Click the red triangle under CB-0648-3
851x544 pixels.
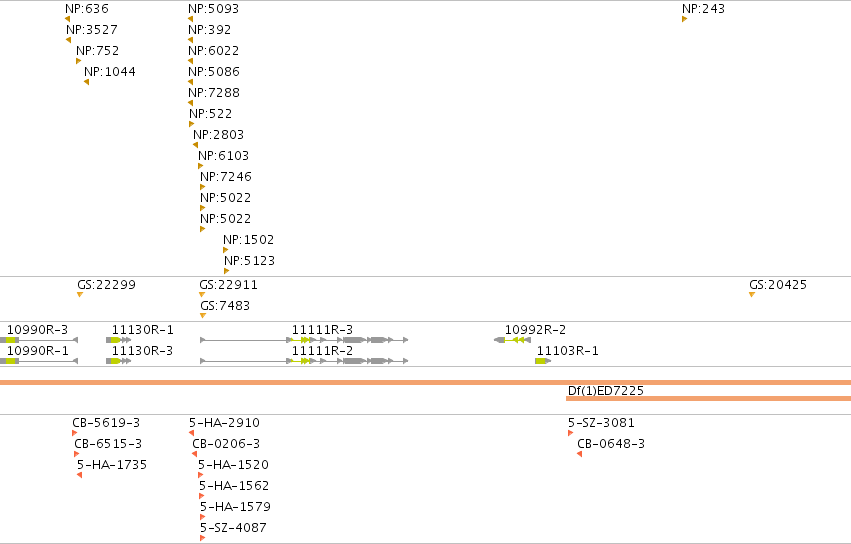pyautogui.click(x=580, y=454)
